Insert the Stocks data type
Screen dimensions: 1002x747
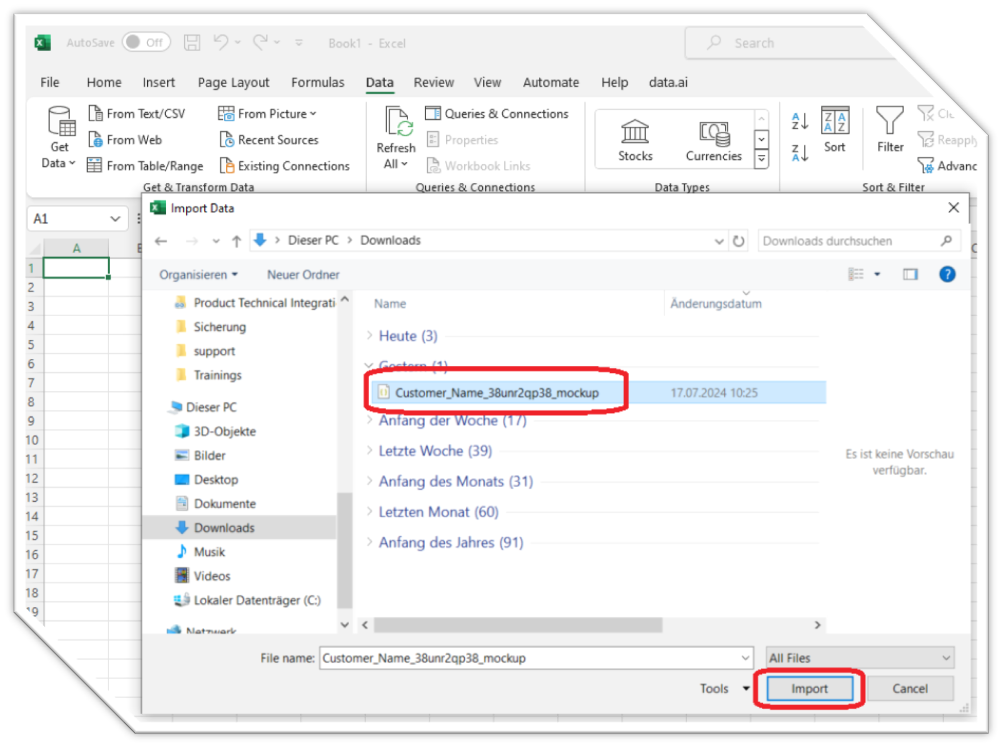(635, 139)
